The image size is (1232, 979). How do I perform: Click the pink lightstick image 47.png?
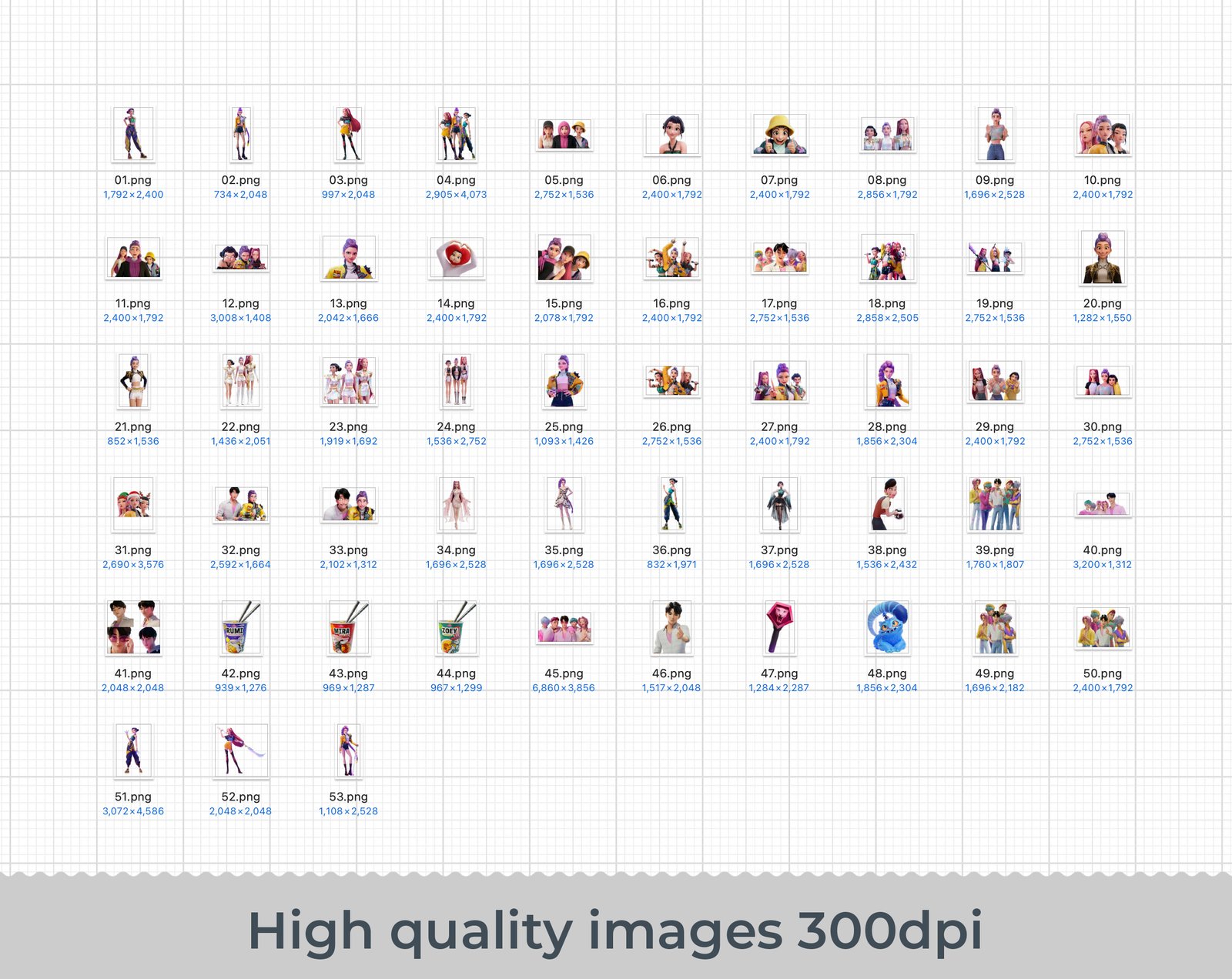click(x=779, y=627)
